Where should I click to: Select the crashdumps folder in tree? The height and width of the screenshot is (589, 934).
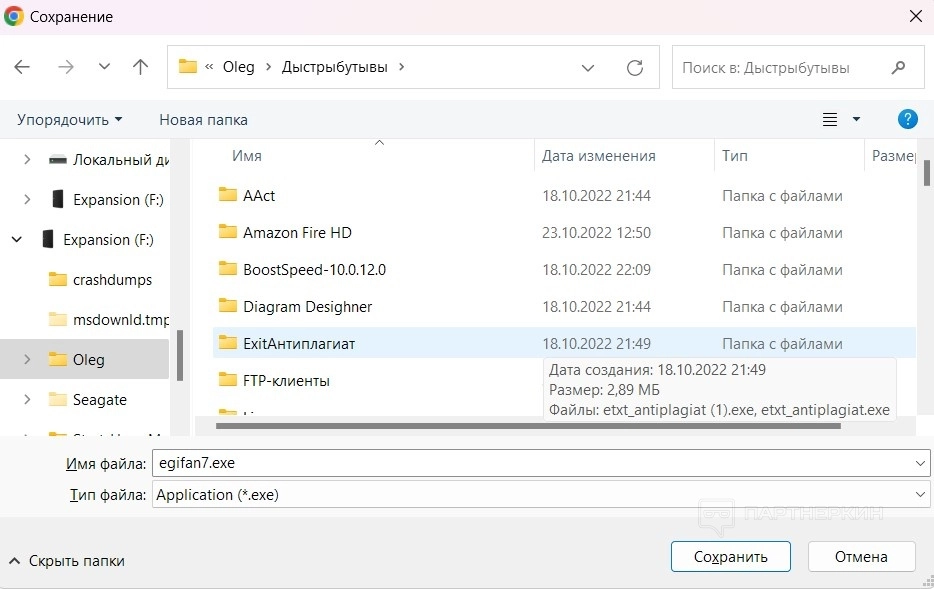pyautogui.click(x=112, y=279)
